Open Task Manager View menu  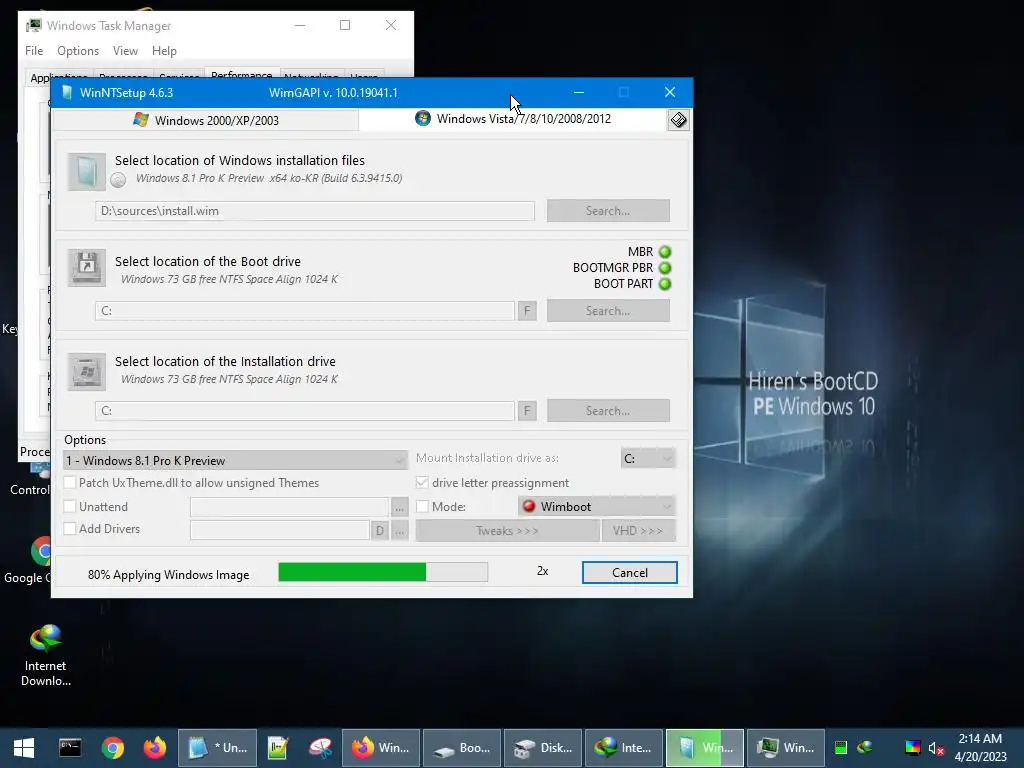pyautogui.click(x=125, y=51)
